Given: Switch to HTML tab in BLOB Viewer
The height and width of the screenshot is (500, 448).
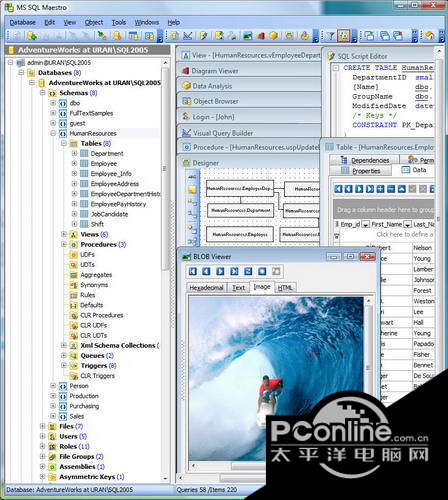Looking at the screenshot, I should point(285,287).
